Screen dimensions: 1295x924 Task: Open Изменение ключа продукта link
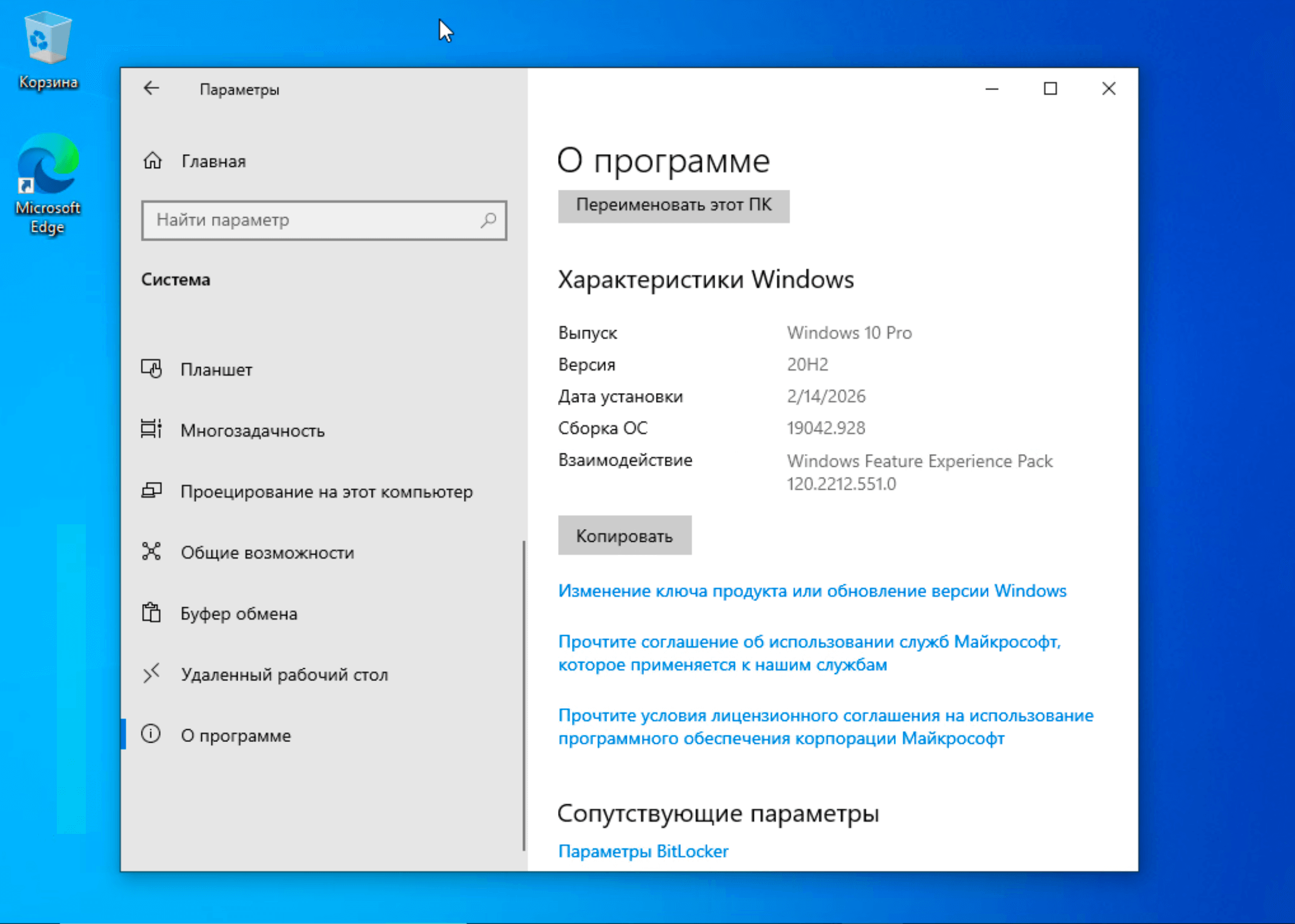click(811, 591)
